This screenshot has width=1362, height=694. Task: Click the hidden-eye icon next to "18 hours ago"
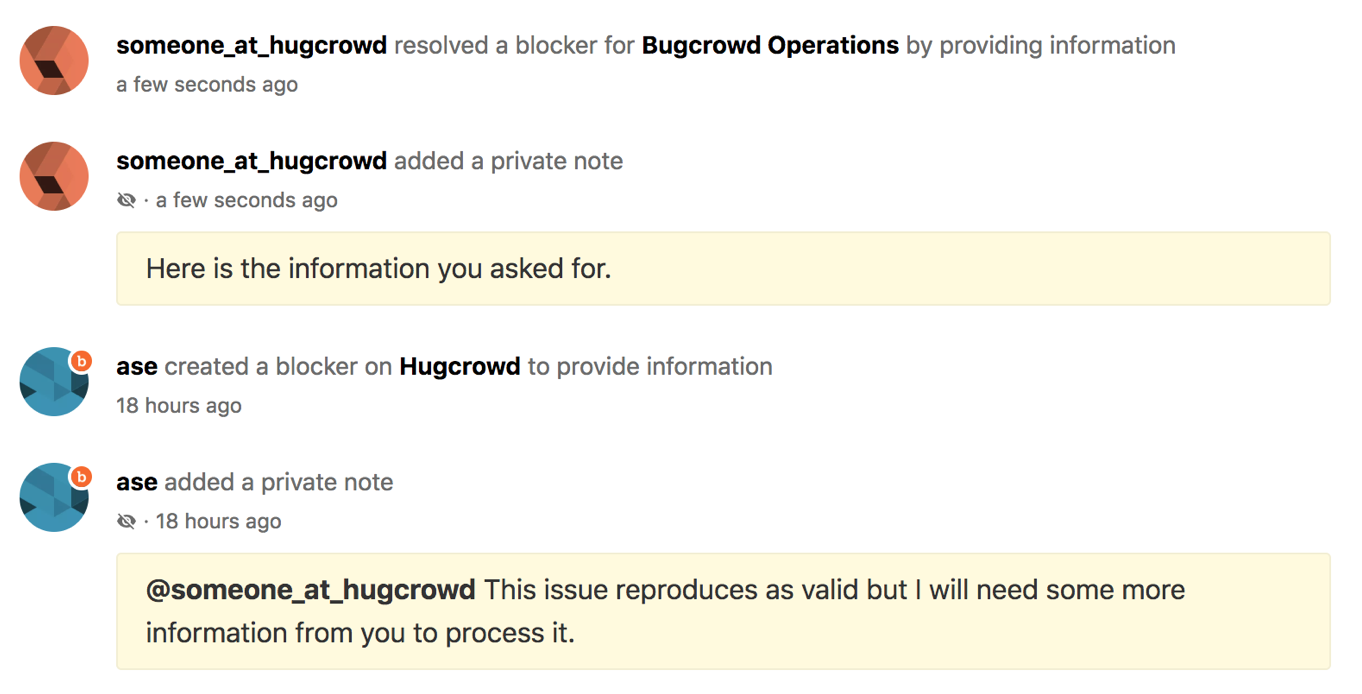point(126,522)
